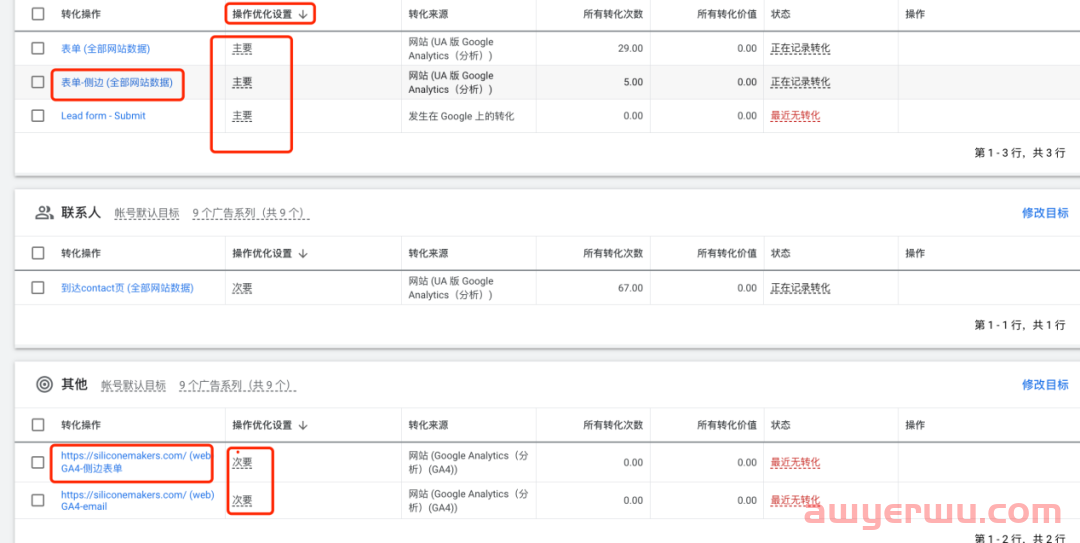Click the sort arrow in the 联系人 table header

coord(303,254)
